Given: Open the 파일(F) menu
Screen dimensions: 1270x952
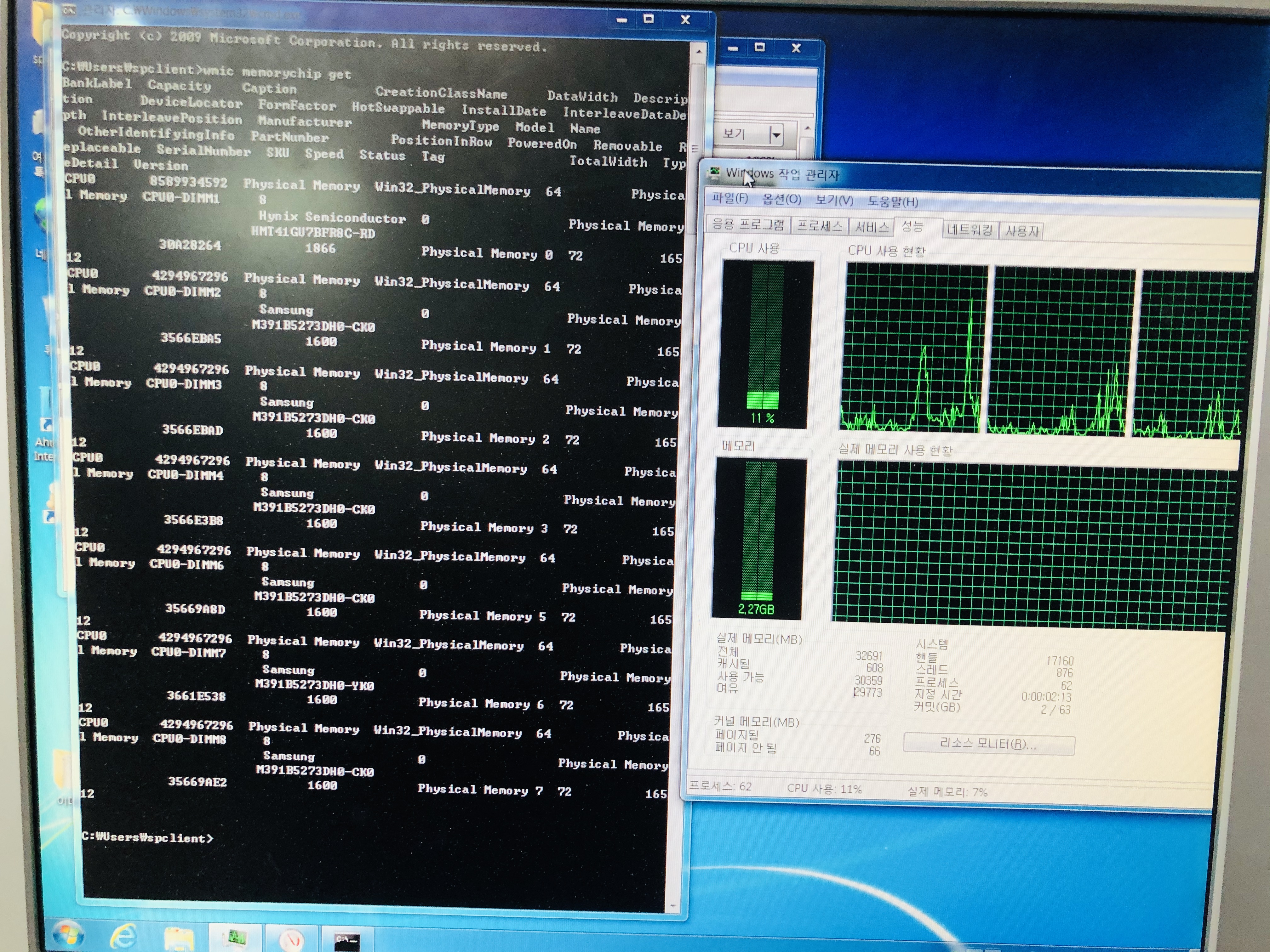Looking at the screenshot, I should coord(729,199).
